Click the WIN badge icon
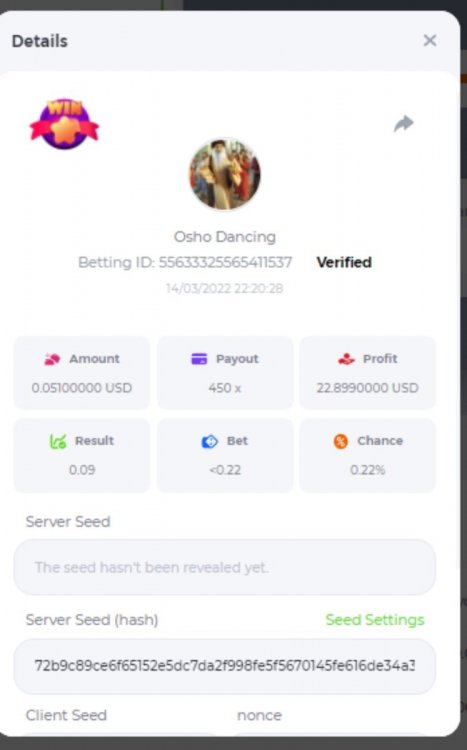Screen dimensions: 467x750 [x=65, y=124]
